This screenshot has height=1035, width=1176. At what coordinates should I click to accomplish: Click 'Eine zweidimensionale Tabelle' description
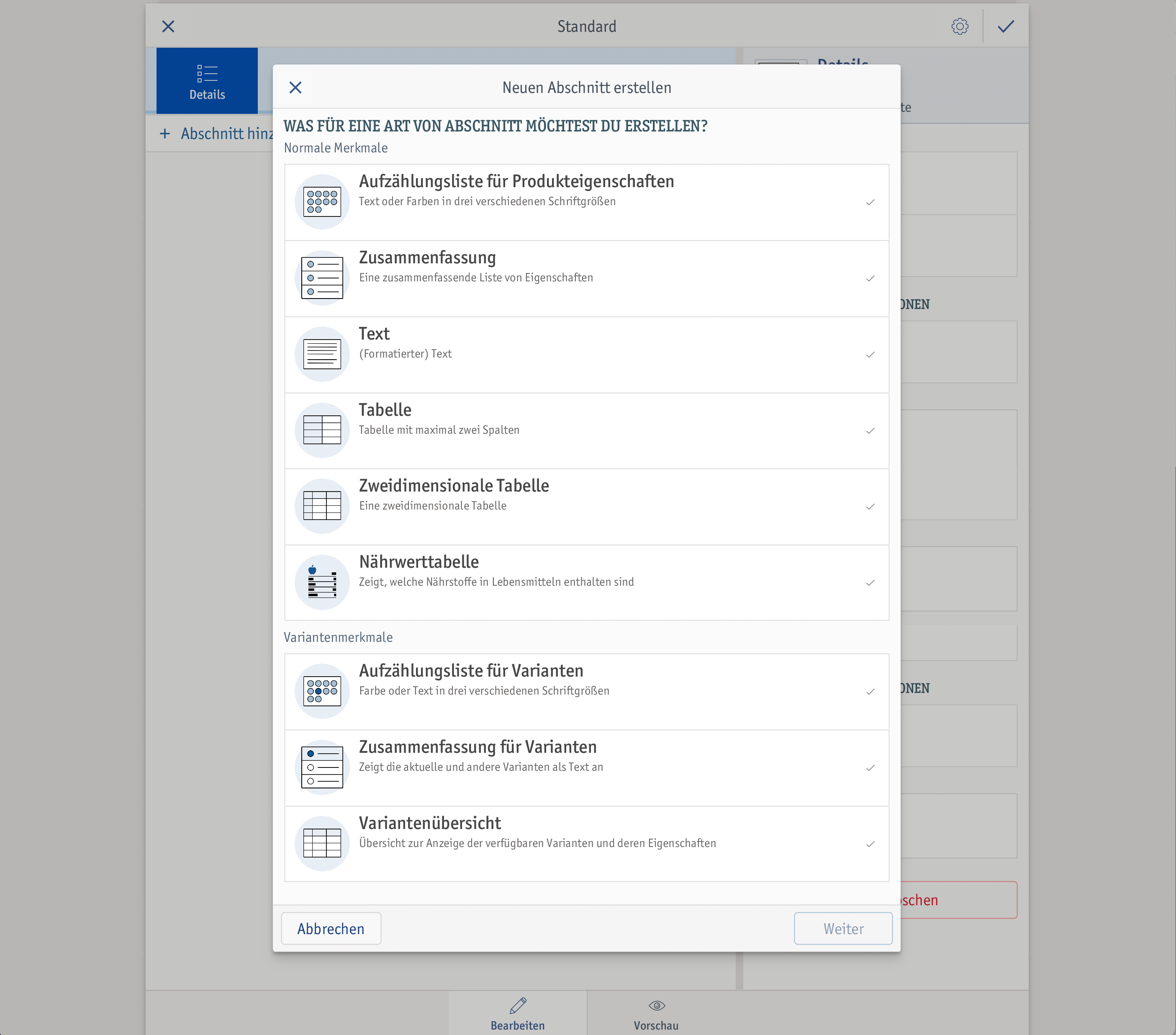click(433, 506)
